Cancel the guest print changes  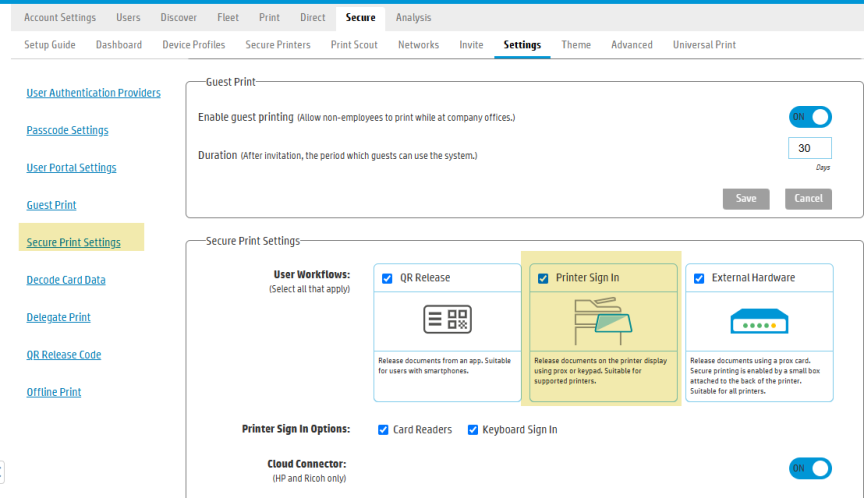[808, 198]
